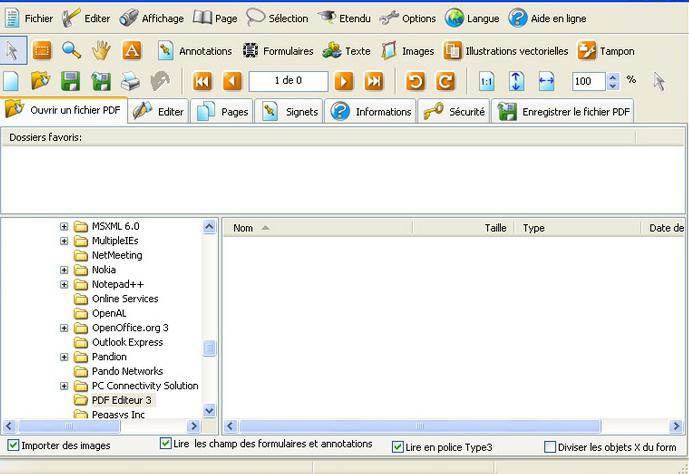Image resolution: width=689 pixels, height=474 pixels.
Task: Sort files by Type column header
Action: 577,228
